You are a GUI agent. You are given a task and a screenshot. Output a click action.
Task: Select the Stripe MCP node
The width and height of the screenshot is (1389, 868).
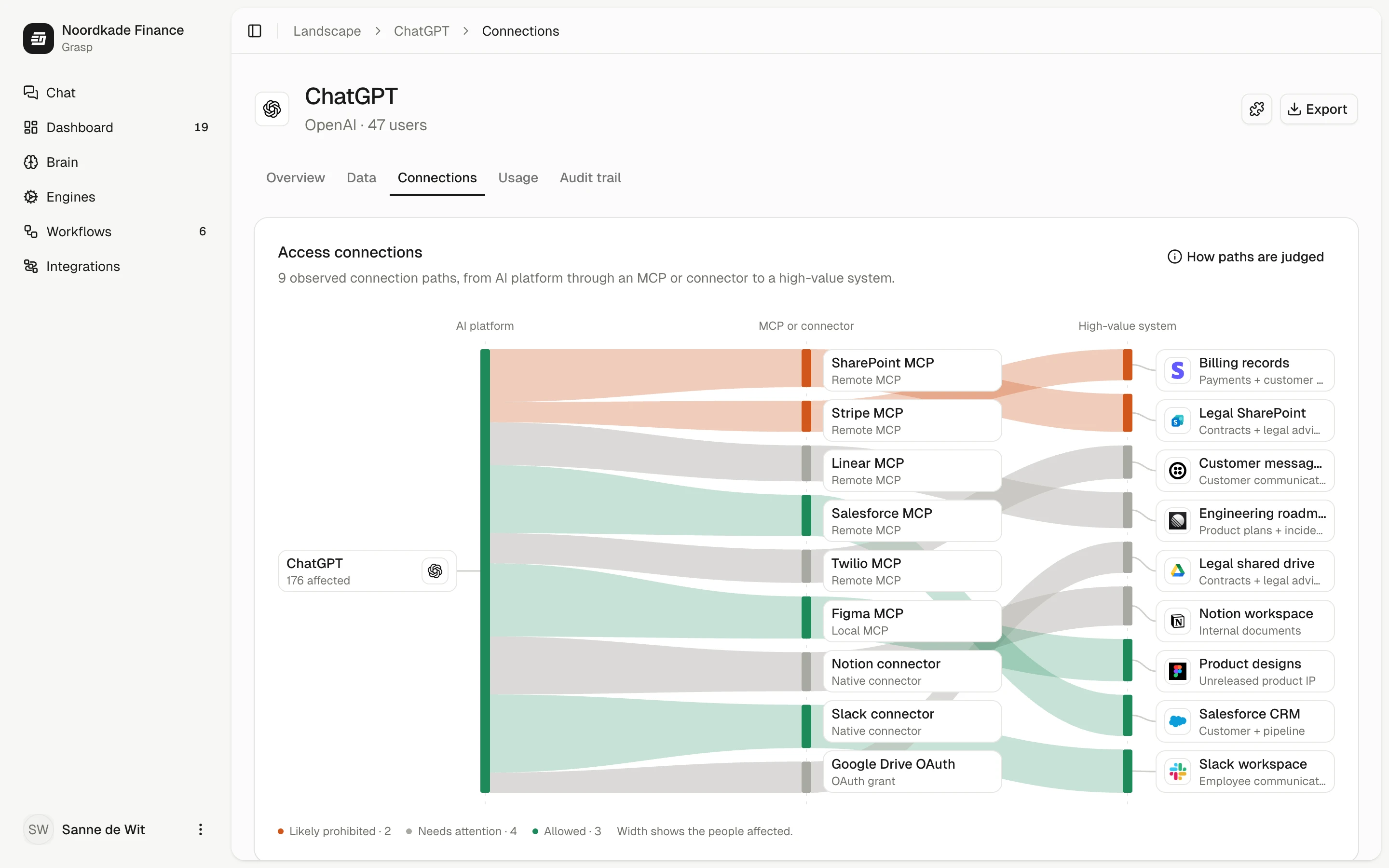click(x=912, y=421)
